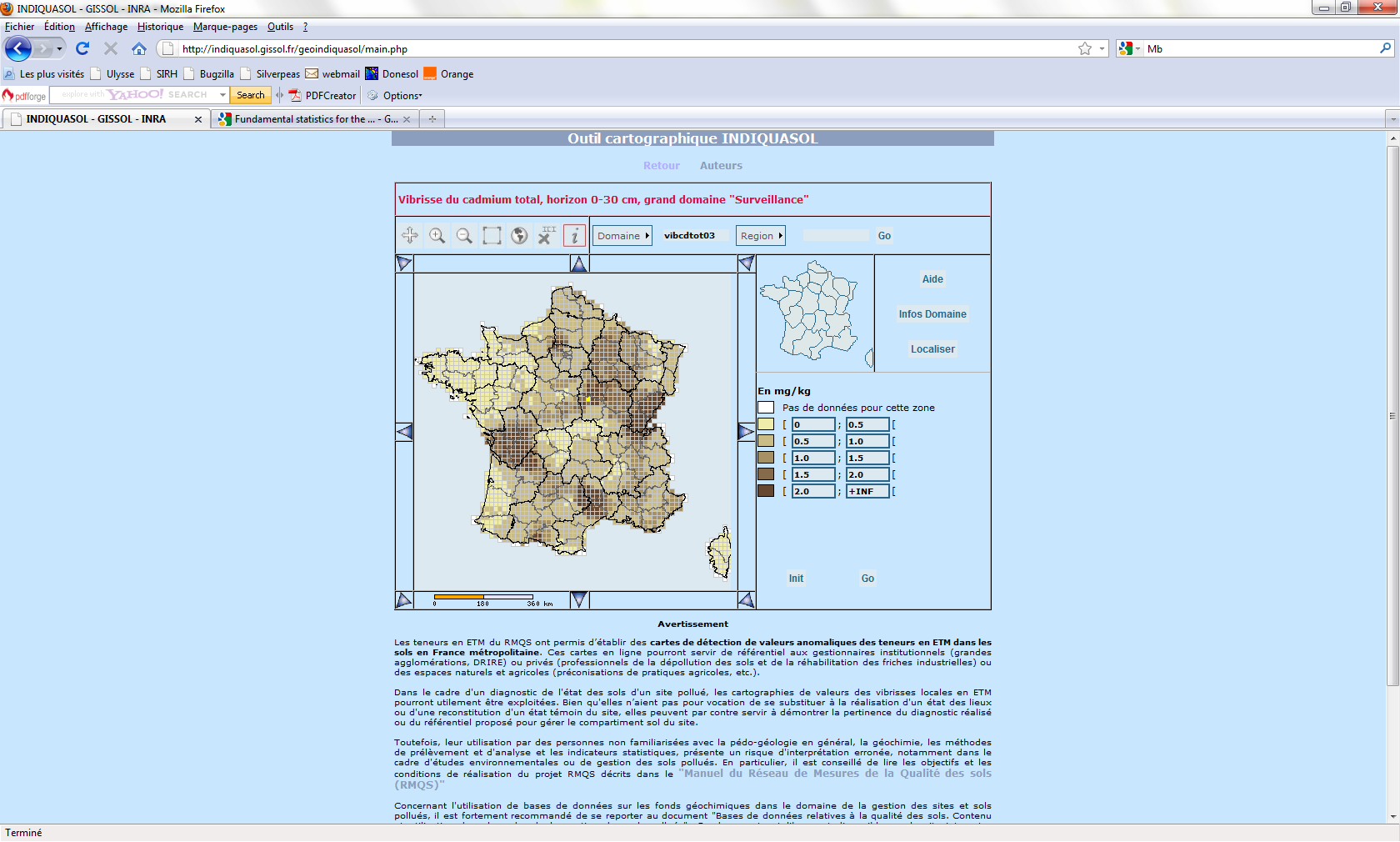This screenshot has width=1400, height=842.
Task: Click the Auteurs link
Action: click(x=721, y=166)
